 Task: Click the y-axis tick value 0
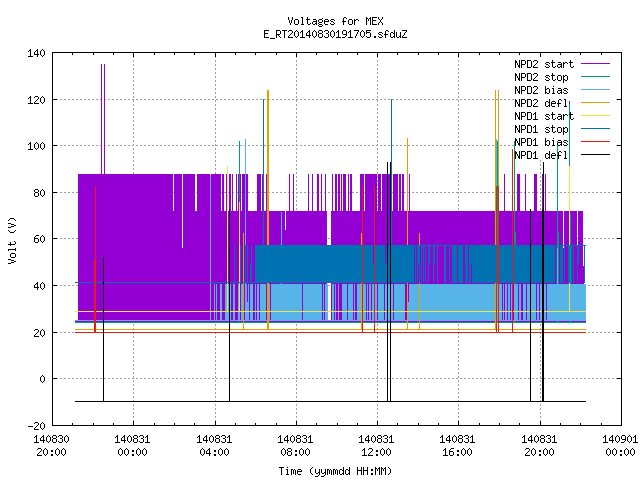(42, 379)
